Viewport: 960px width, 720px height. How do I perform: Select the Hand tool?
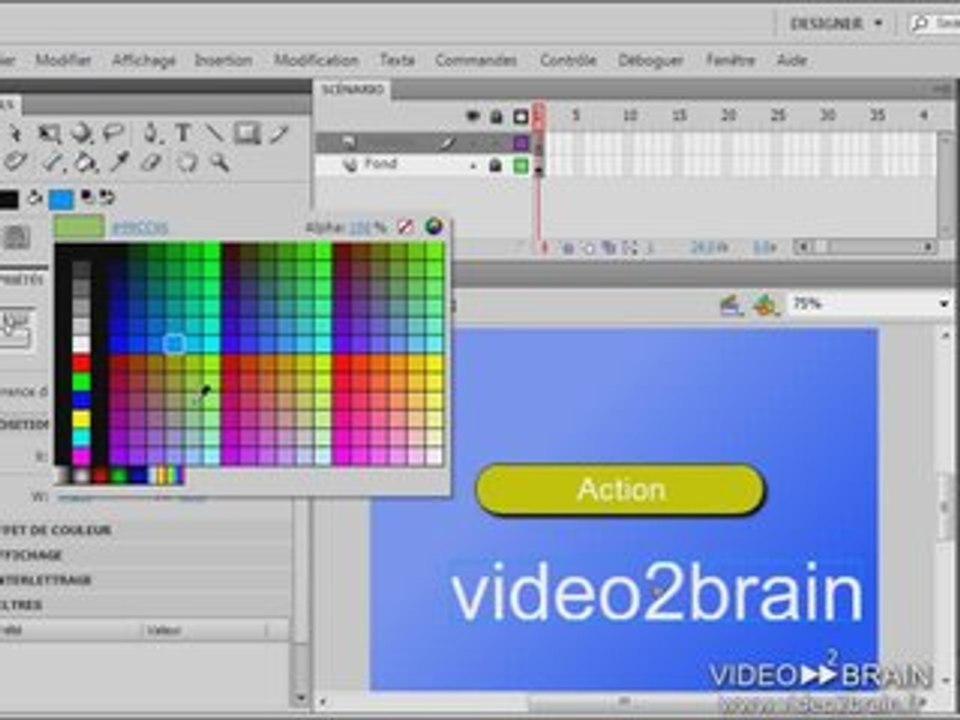186,163
